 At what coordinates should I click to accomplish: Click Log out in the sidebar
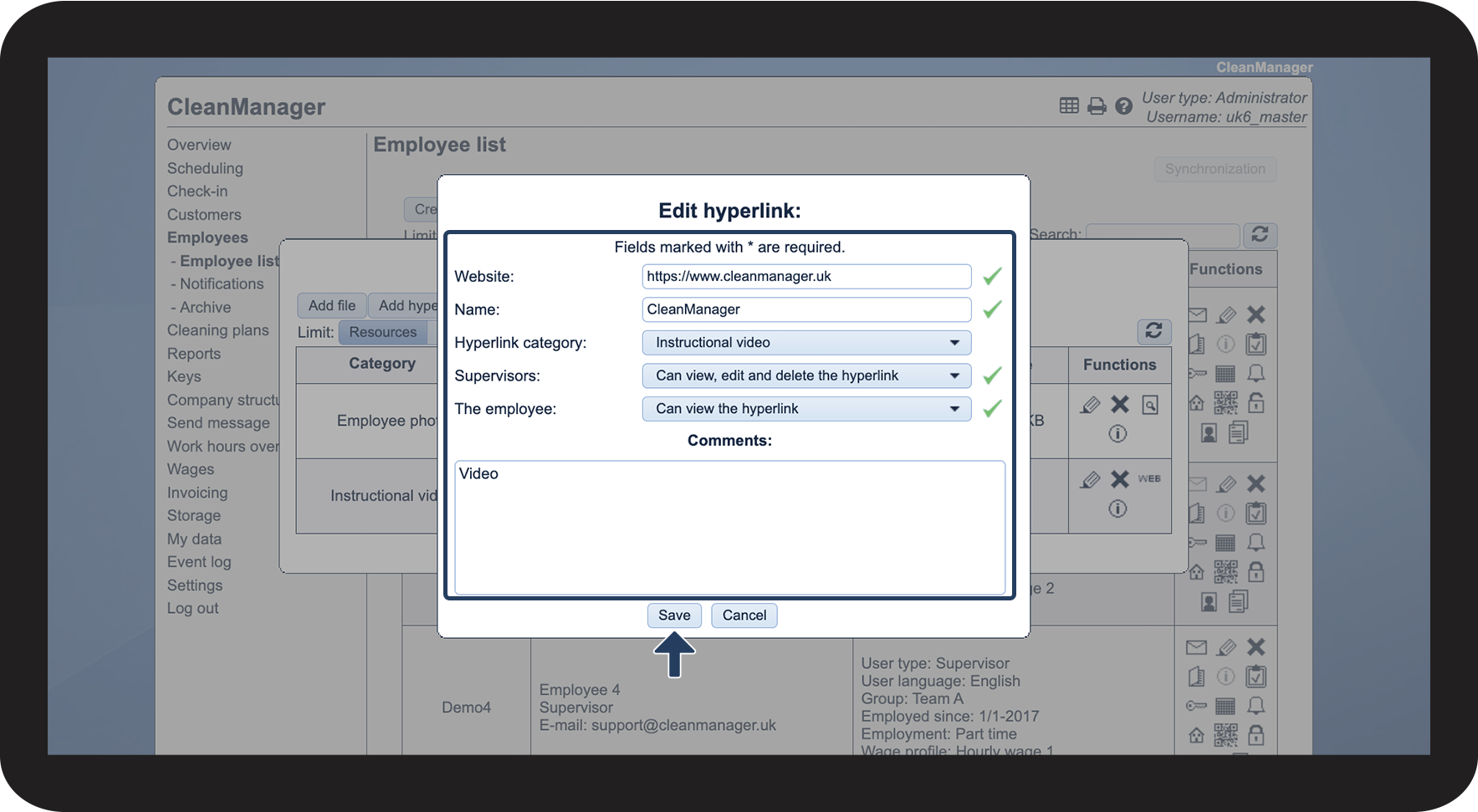click(192, 609)
